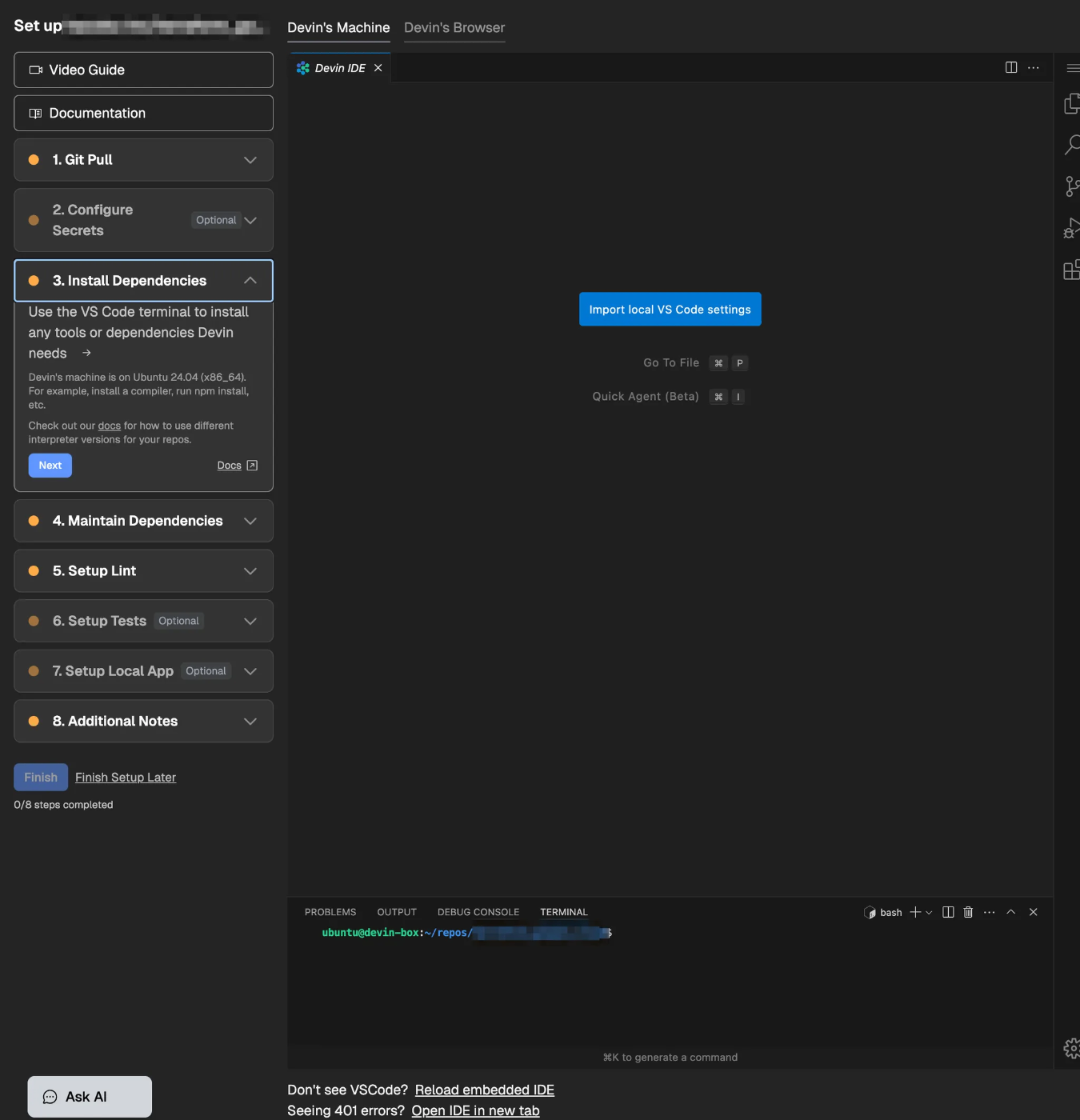Open the PROBLEMS panel tab

coord(330,912)
